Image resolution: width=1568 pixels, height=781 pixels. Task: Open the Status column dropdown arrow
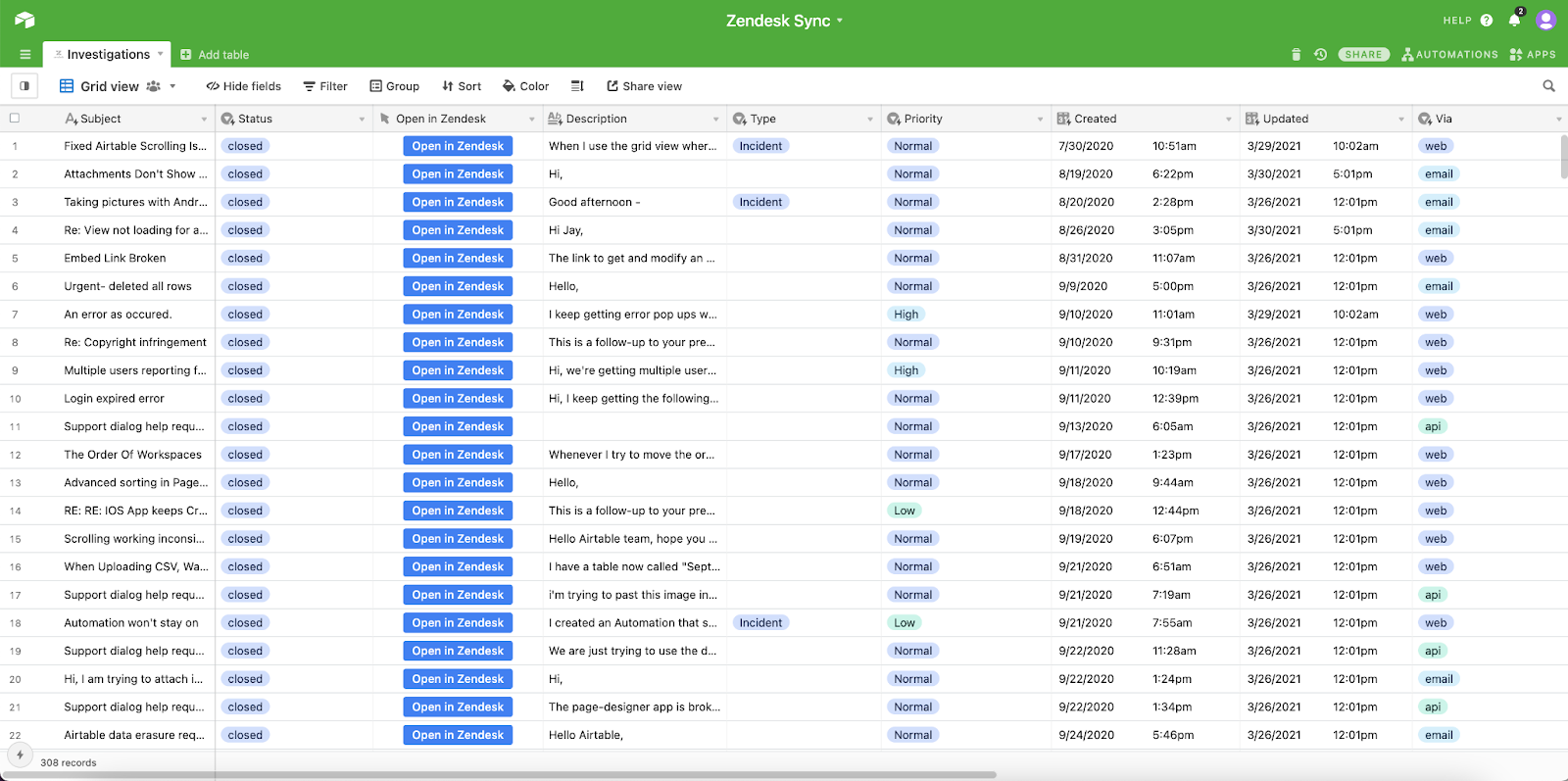click(x=361, y=120)
